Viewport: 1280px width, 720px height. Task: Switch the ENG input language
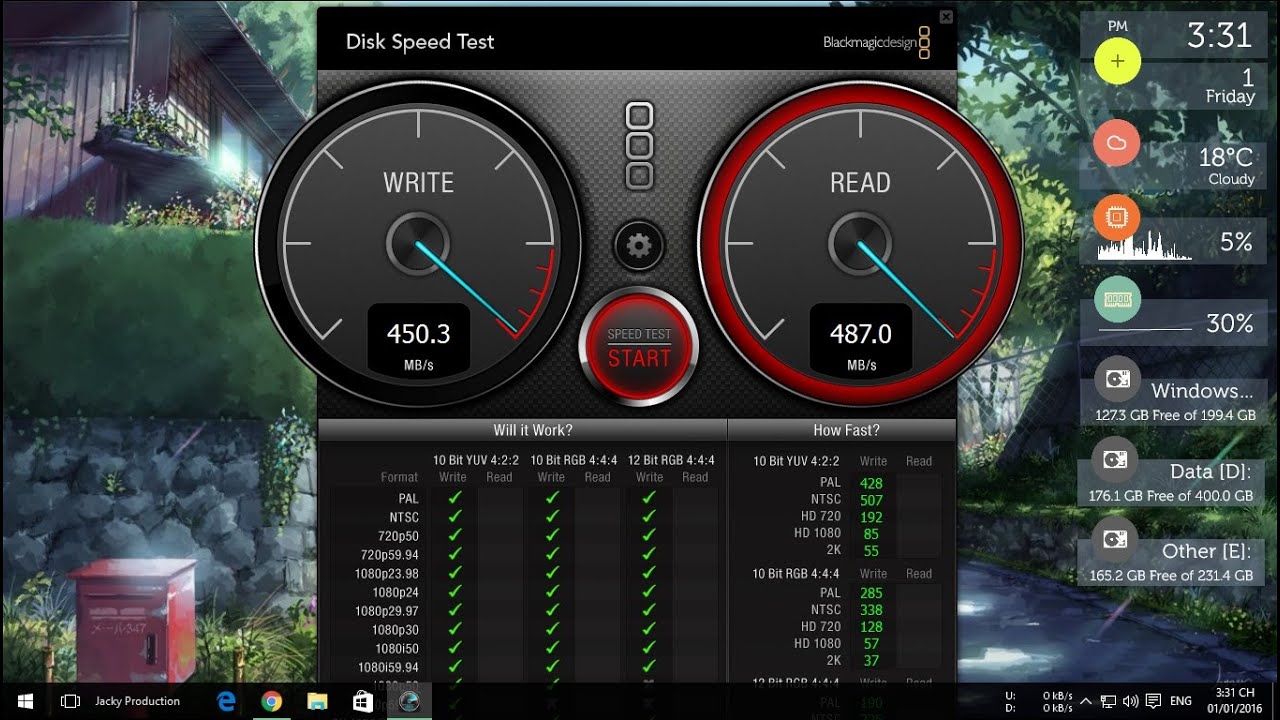pos(1181,701)
